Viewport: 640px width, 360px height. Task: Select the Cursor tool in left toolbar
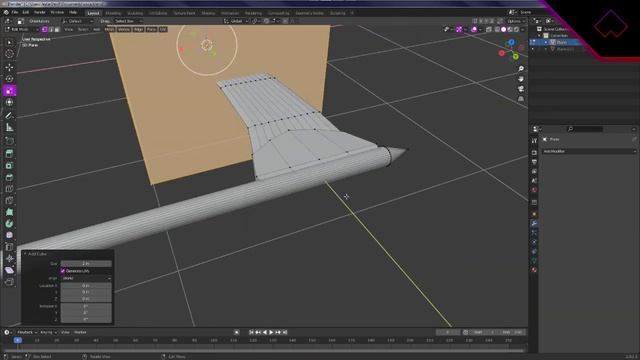click(x=9, y=54)
